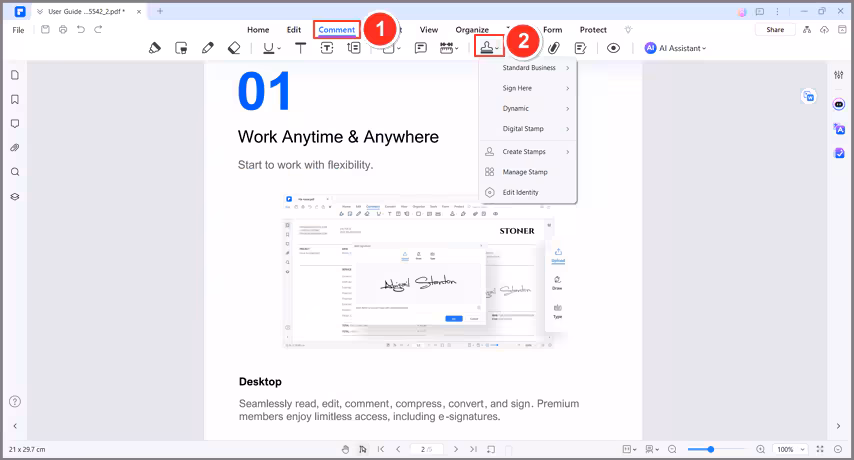Undo the last action
Image resolution: width=854 pixels, height=460 pixels.
click(x=81, y=29)
